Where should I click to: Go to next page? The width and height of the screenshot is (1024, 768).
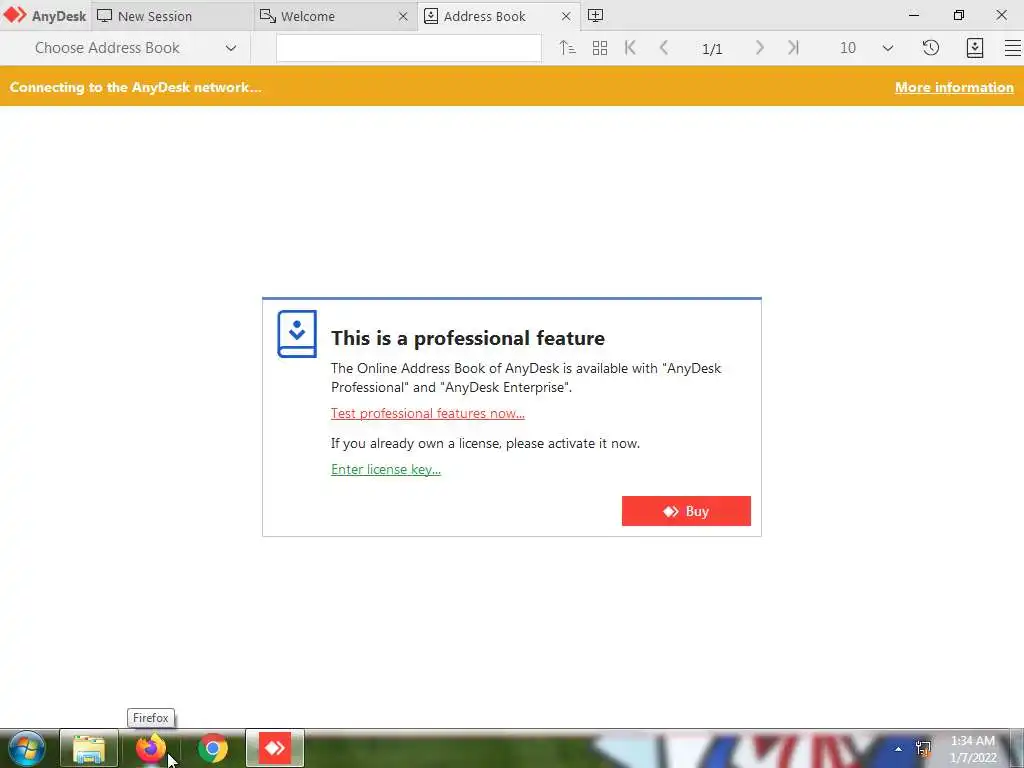[x=759, y=48]
